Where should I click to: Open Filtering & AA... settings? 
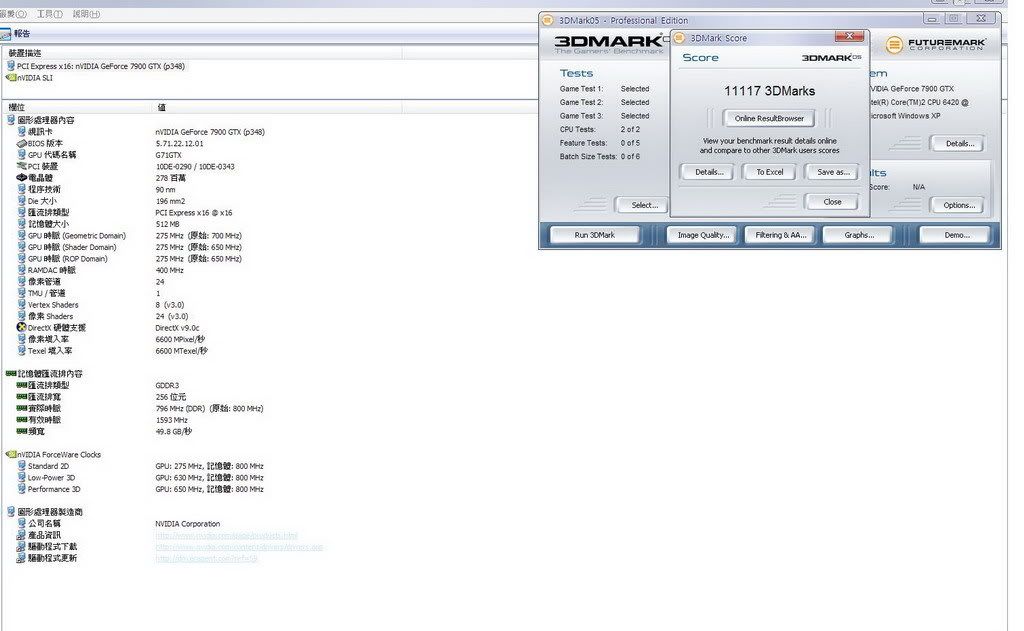coord(780,235)
